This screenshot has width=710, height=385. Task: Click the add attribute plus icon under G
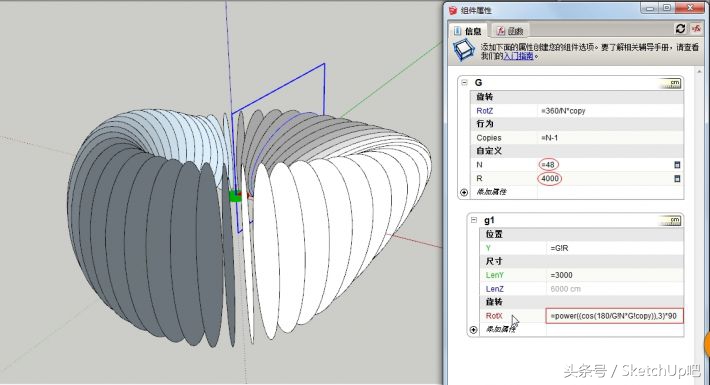click(464, 192)
